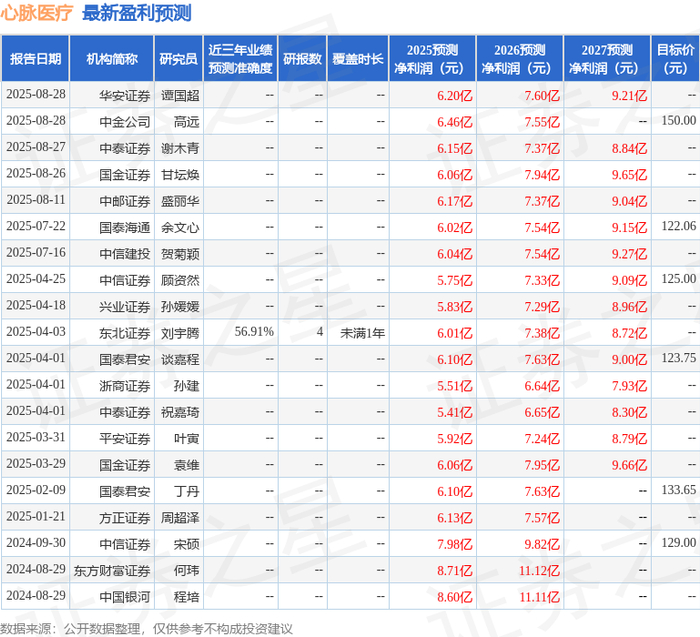The height and width of the screenshot is (637, 700).
Task: Click analyst name 丁丹
Action: (186, 491)
